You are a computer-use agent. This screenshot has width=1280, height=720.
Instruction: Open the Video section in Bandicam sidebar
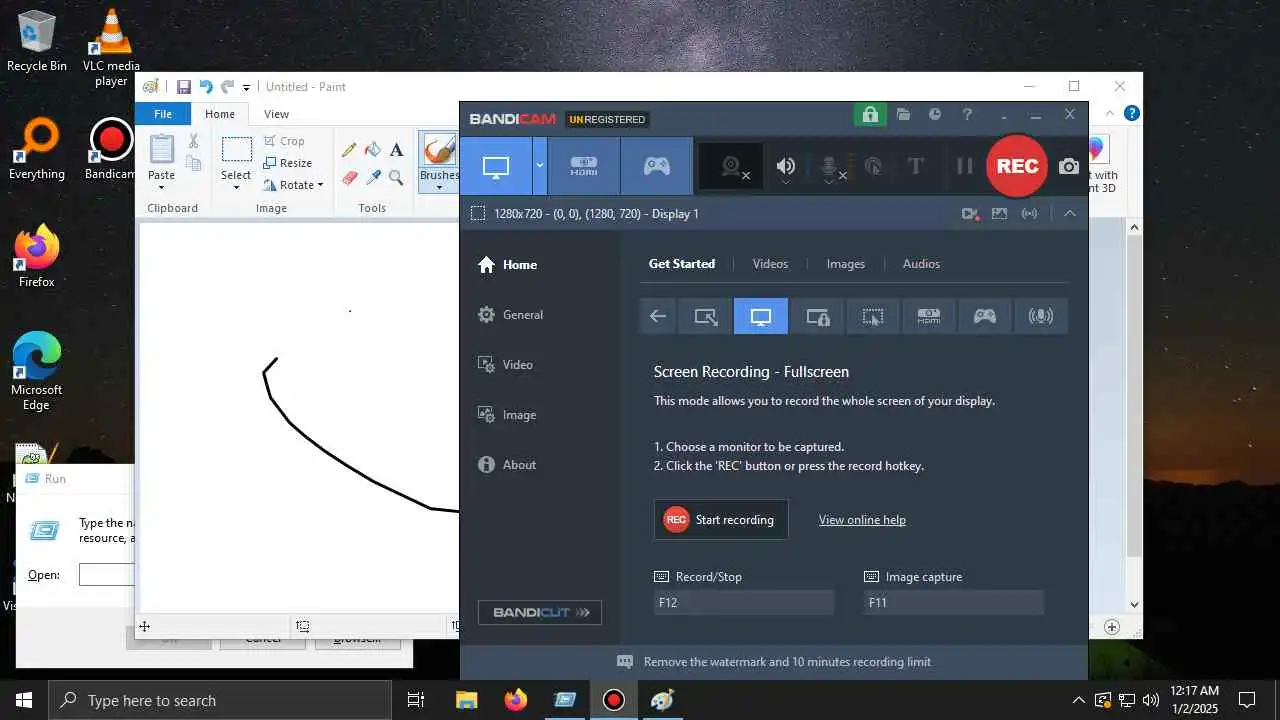(505, 364)
